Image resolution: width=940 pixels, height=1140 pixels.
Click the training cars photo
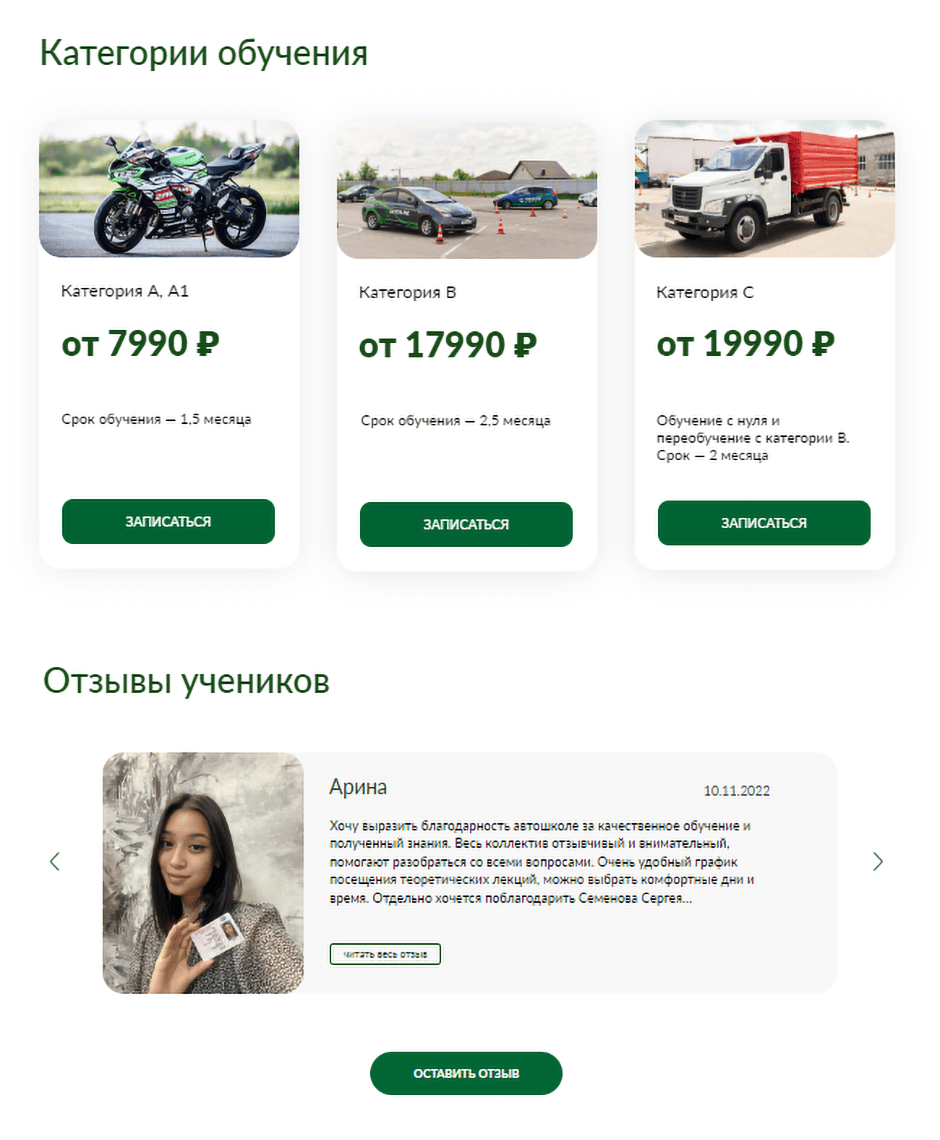click(467, 190)
